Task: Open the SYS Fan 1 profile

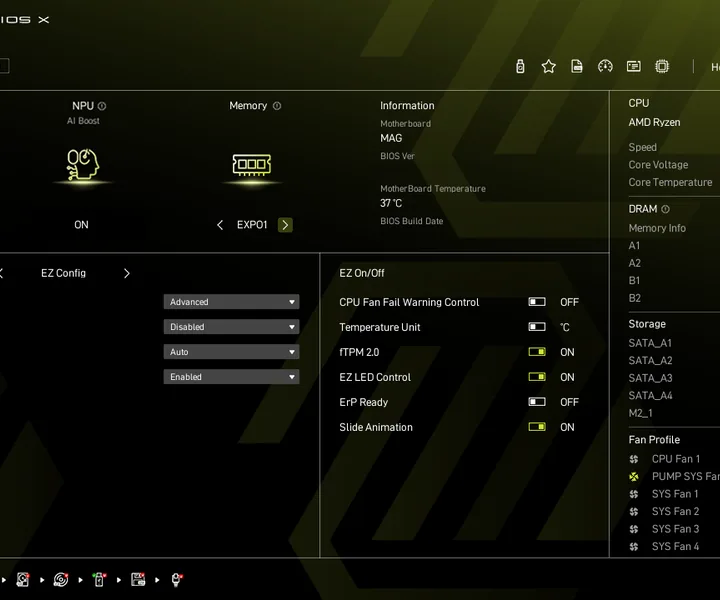Action: pyautogui.click(x=675, y=494)
